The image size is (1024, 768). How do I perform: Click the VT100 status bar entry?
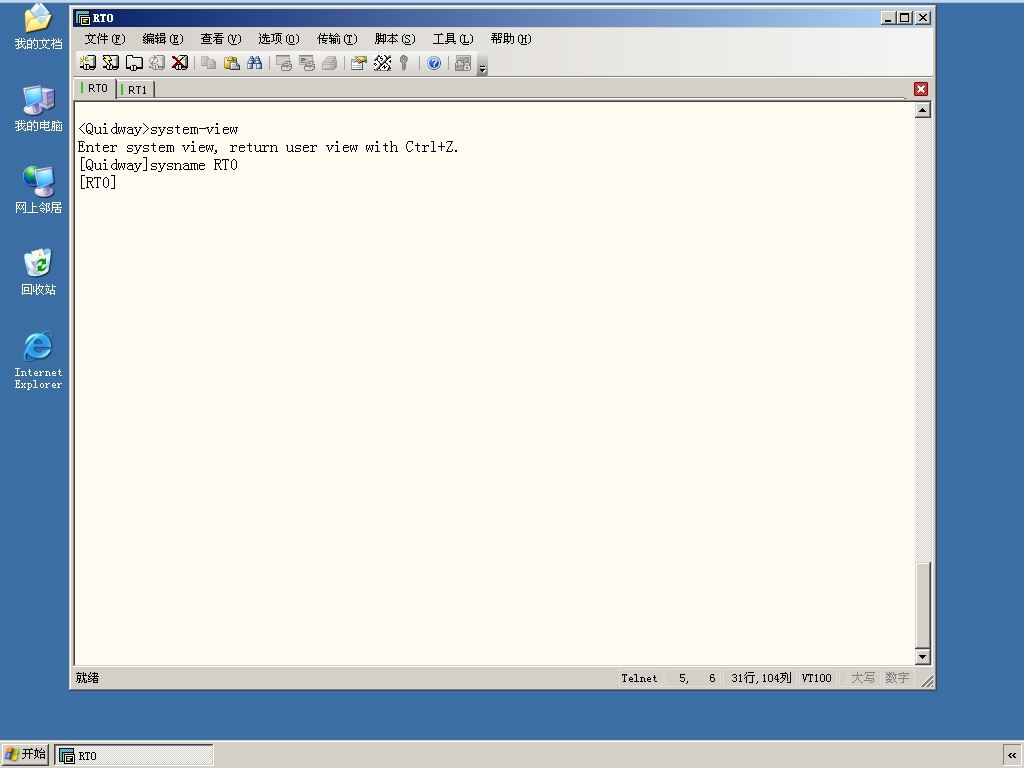pos(816,678)
